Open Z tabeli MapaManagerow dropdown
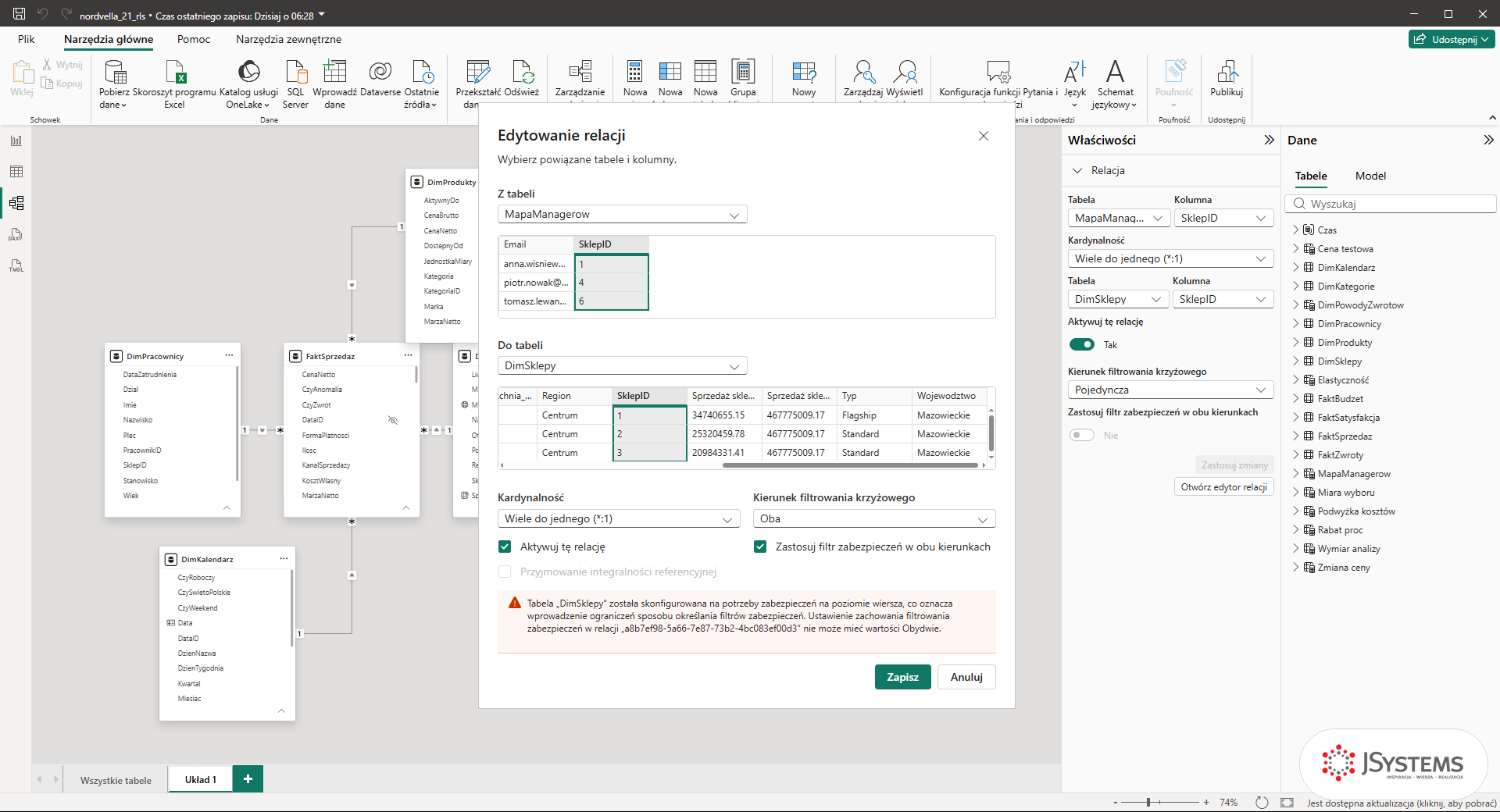Screen dimensions: 1500x812 click(x=622, y=214)
